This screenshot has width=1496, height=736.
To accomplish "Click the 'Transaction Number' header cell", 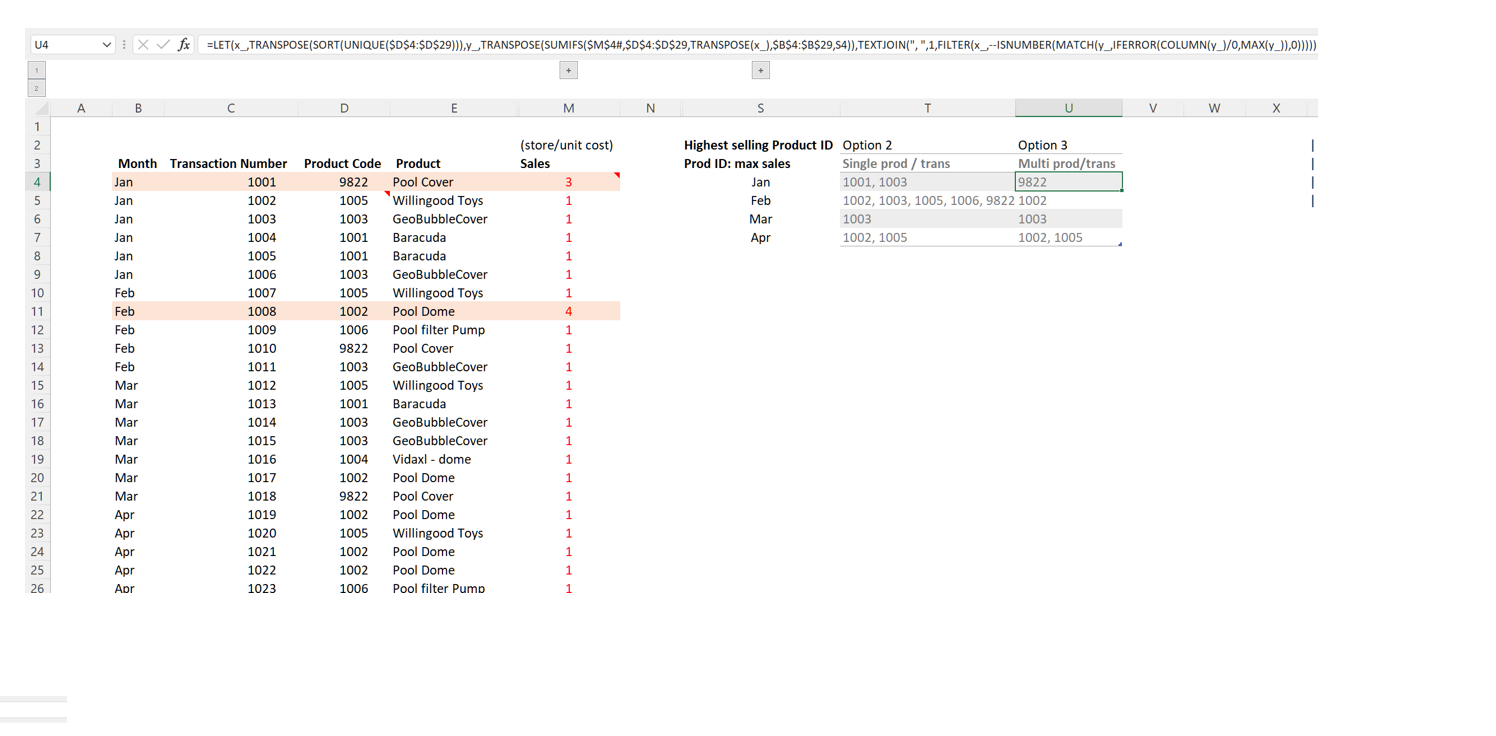I will (229, 163).
